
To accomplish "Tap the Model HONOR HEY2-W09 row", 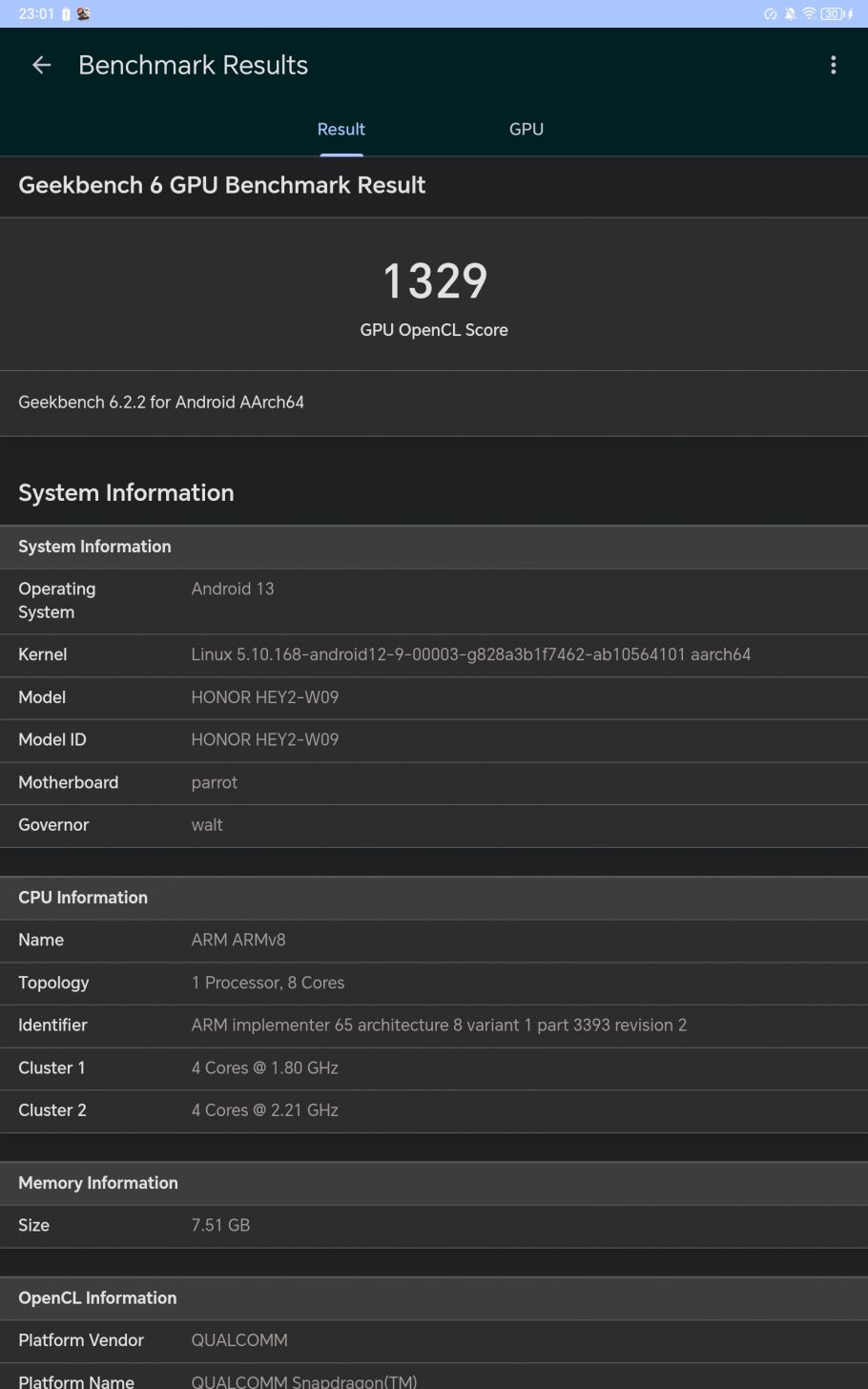I will click(434, 697).
